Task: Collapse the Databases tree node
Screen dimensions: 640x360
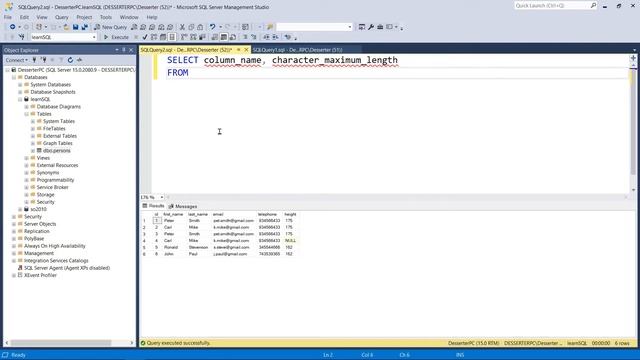Action: (x=14, y=77)
